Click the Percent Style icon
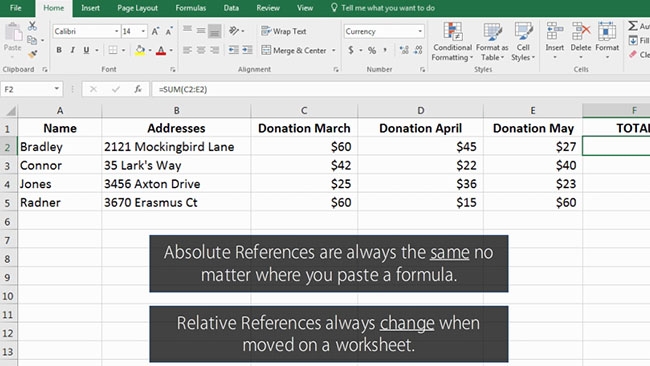Screen dimensions: 650x366 click(372, 51)
